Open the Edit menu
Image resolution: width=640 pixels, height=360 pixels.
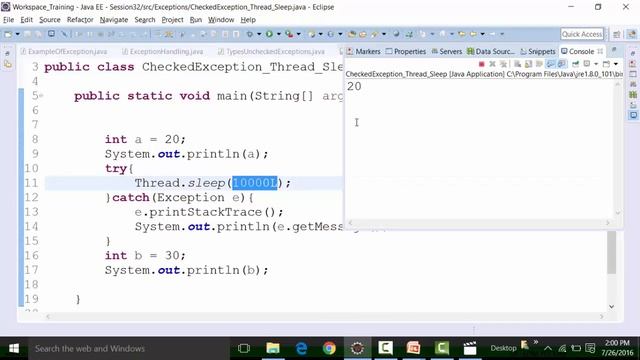tap(27, 20)
